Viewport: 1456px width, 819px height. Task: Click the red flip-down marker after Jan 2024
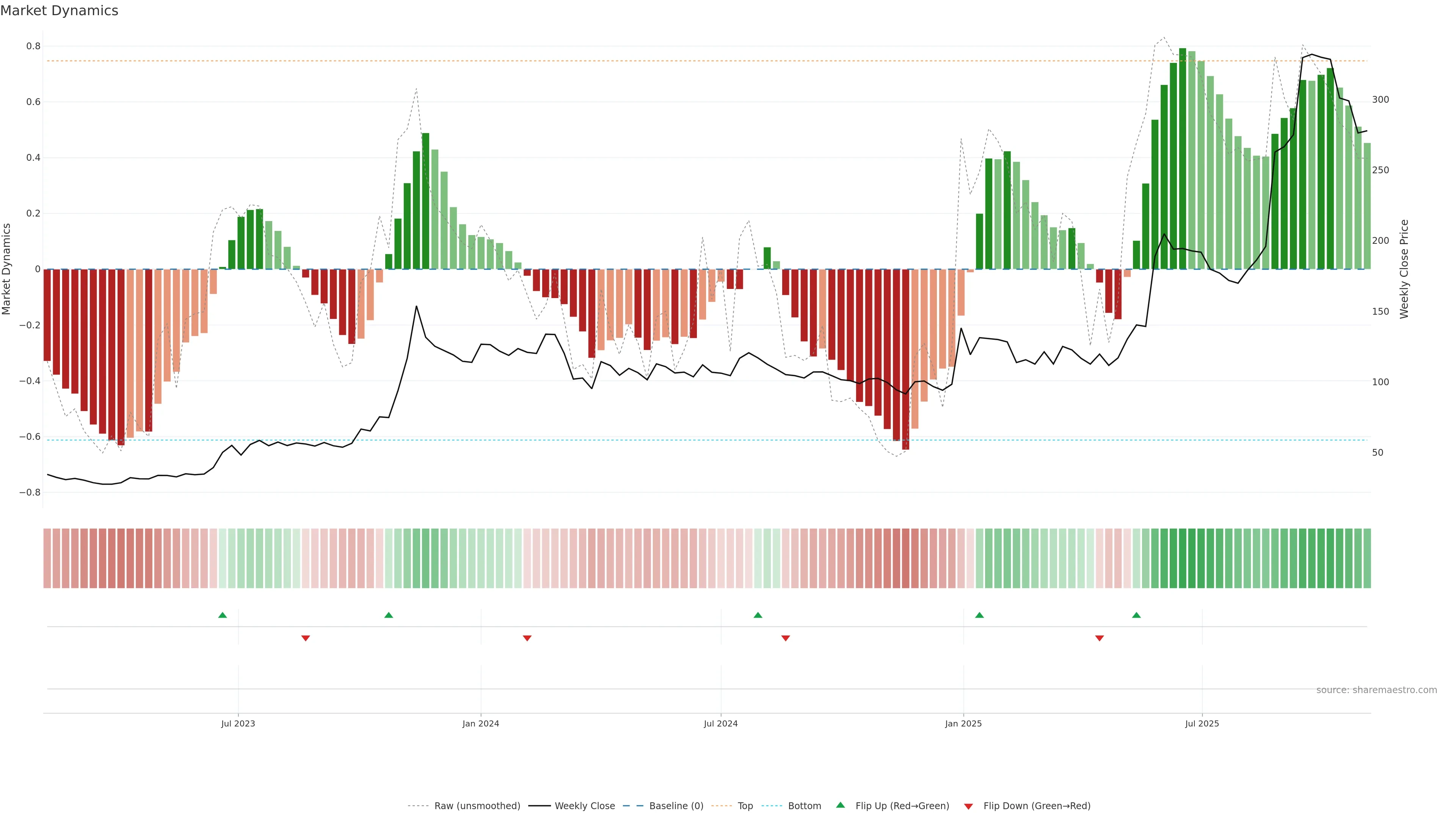(527, 638)
